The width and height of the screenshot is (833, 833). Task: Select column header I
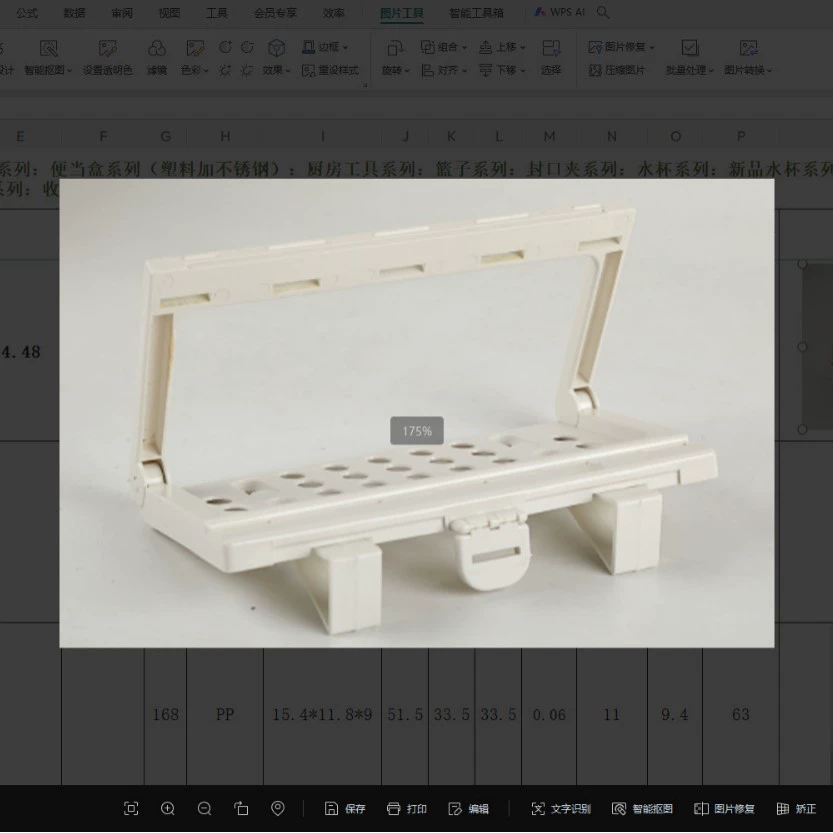coord(322,137)
